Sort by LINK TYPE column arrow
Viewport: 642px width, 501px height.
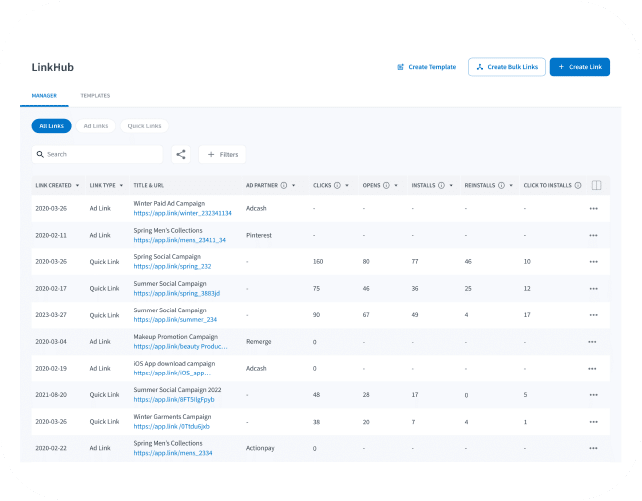tap(123, 185)
